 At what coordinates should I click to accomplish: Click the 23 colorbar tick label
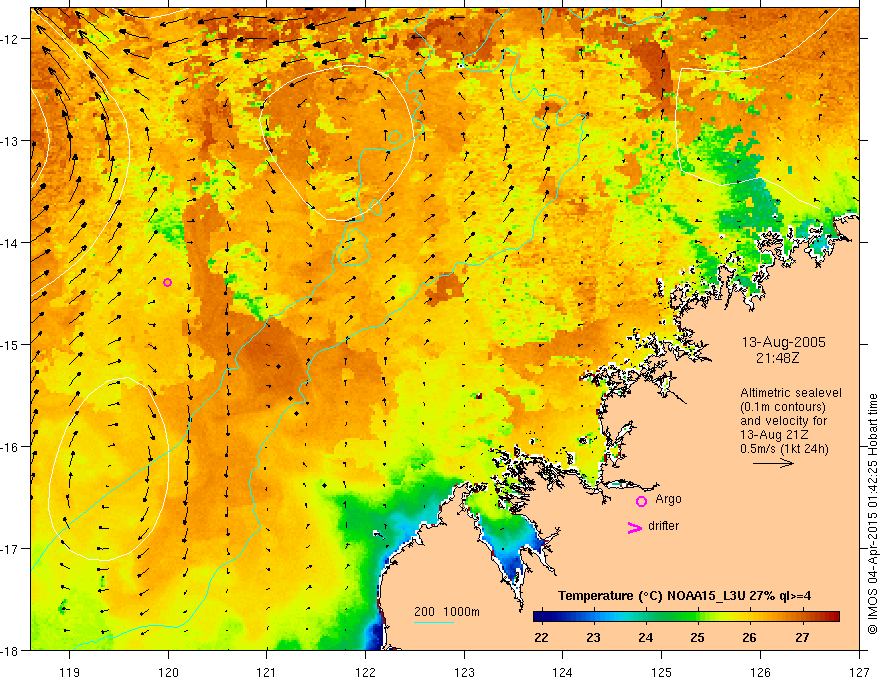(593, 637)
